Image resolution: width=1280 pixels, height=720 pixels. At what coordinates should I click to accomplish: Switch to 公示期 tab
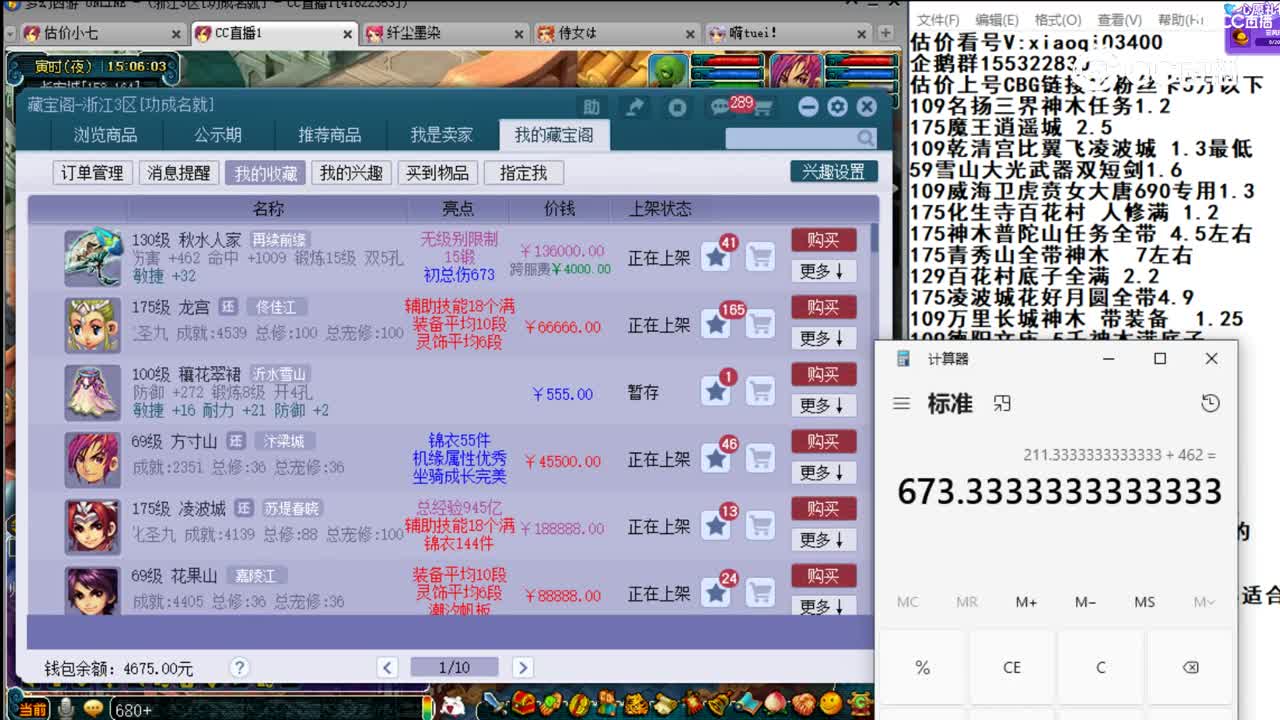[x=218, y=135]
